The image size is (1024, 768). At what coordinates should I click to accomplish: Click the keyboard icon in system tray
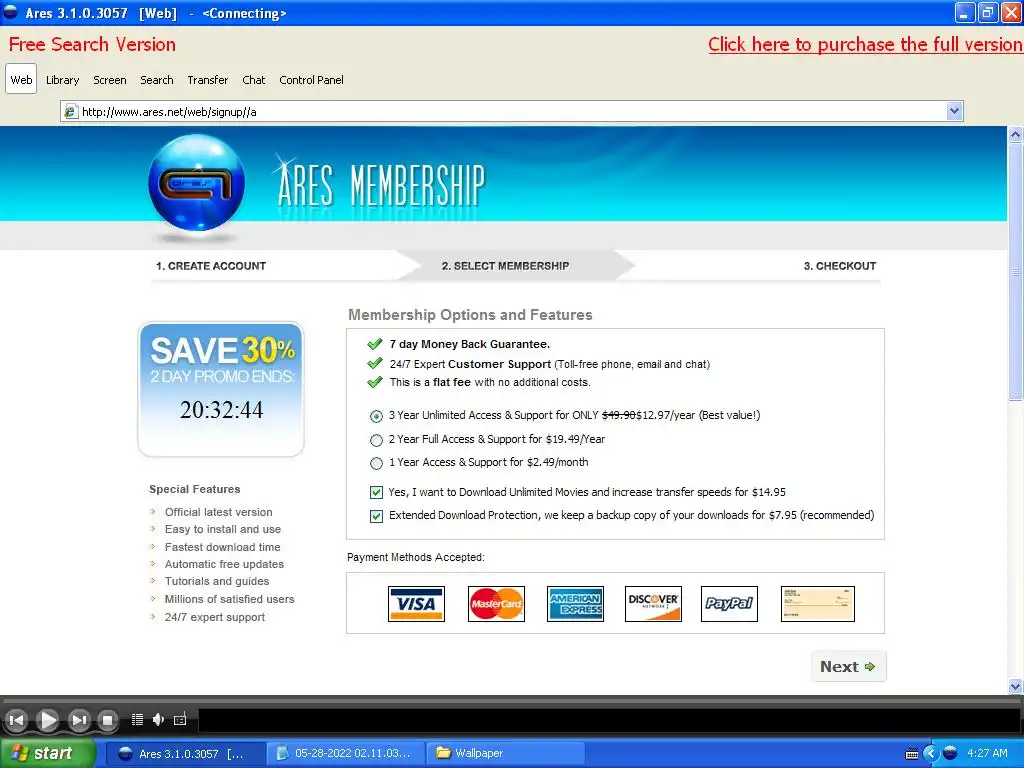(x=912, y=754)
